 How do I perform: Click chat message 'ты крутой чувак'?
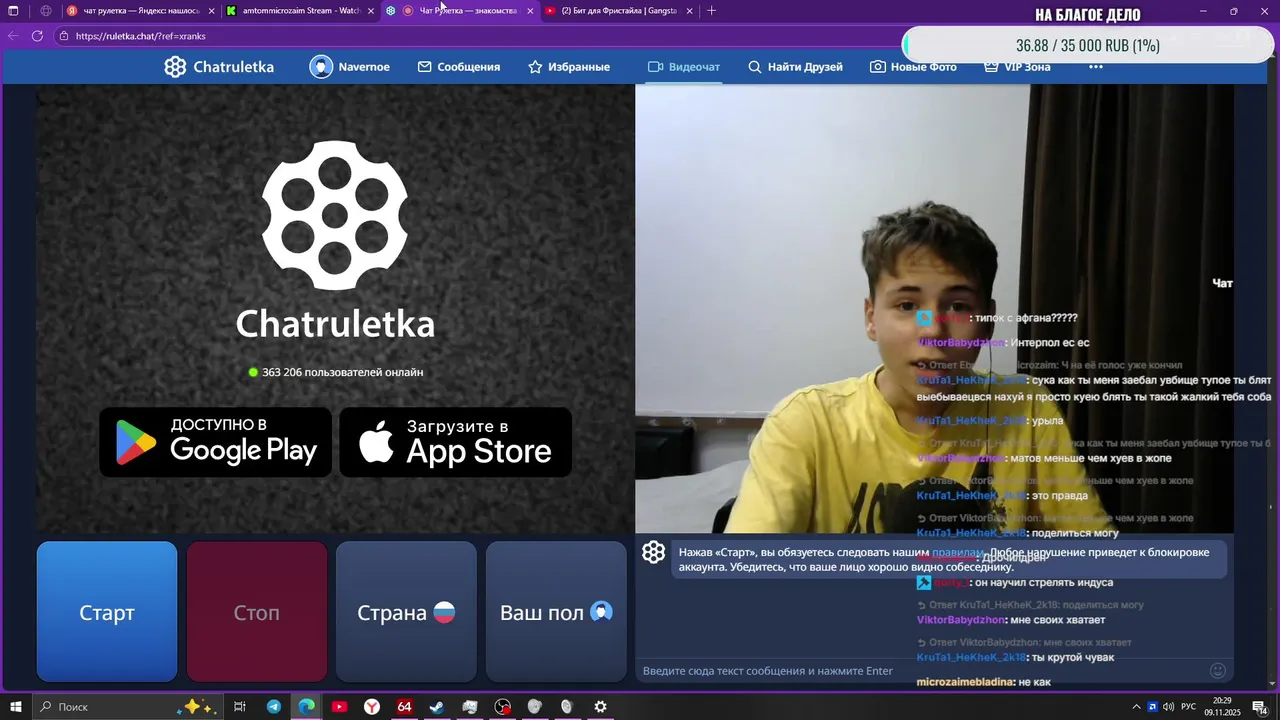(1073, 657)
